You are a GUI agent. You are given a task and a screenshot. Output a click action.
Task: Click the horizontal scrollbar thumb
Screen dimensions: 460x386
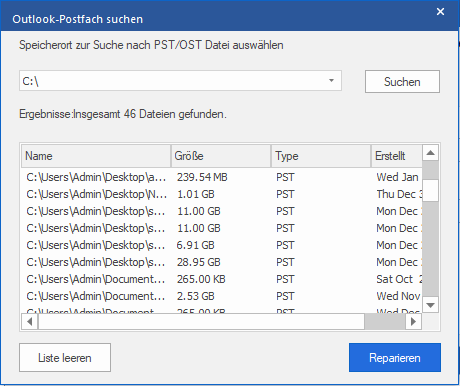click(x=201, y=322)
